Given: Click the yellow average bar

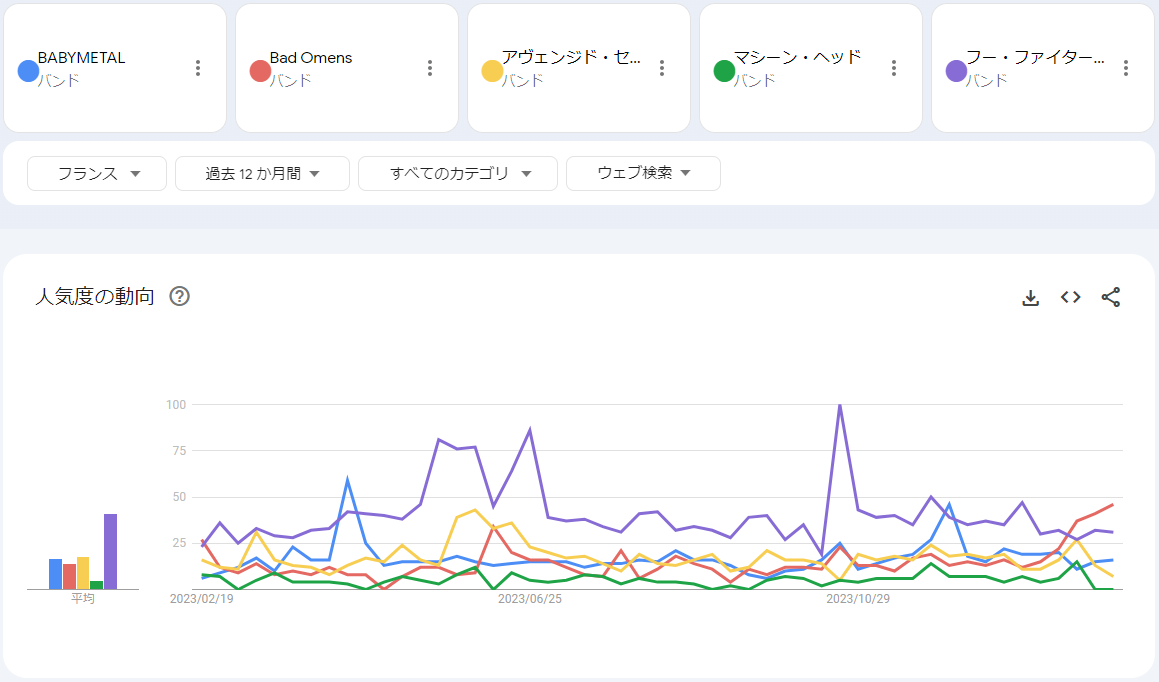Looking at the screenshot, I should (x=83, y=573).
